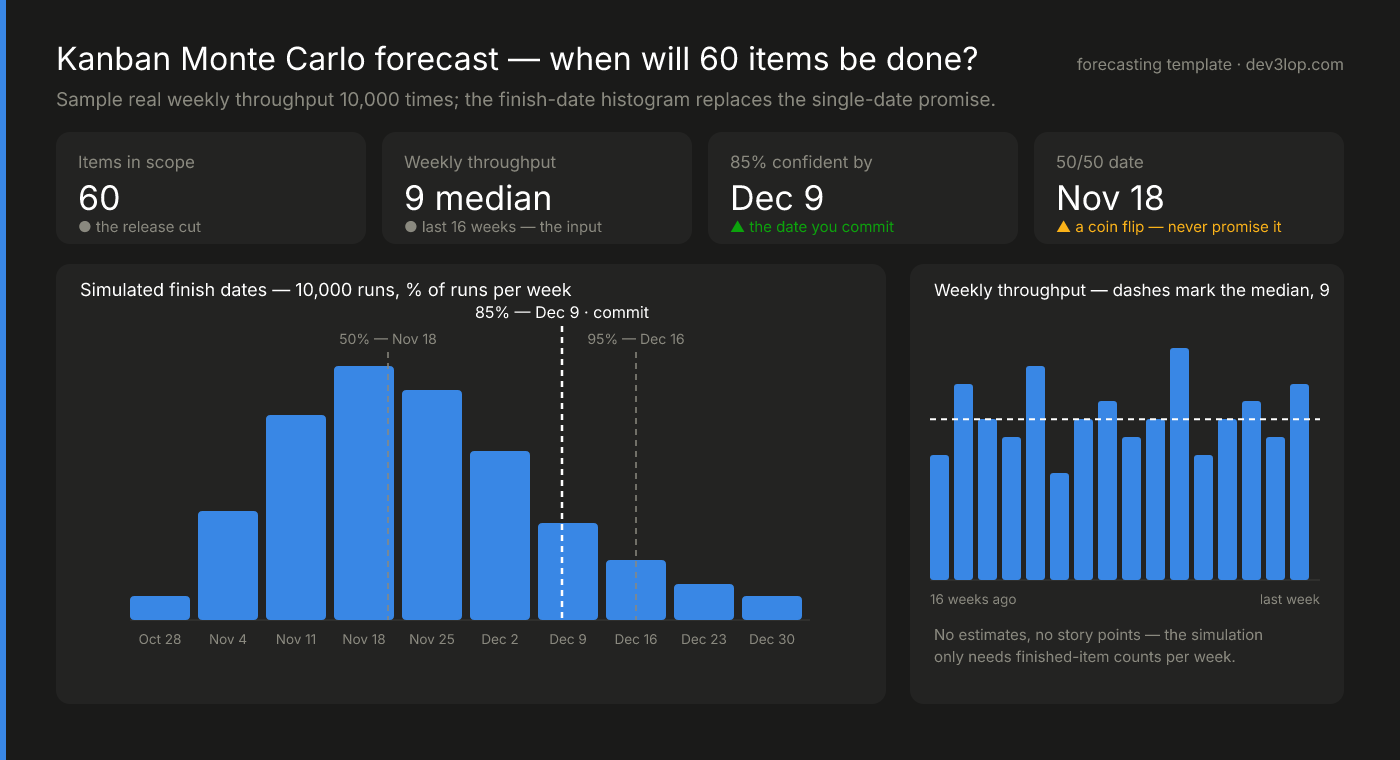The width and height of the screenshot is (1400, 760).
Task: Select the 50/50 date Nov 18 card
Action: coord(1189,188)
